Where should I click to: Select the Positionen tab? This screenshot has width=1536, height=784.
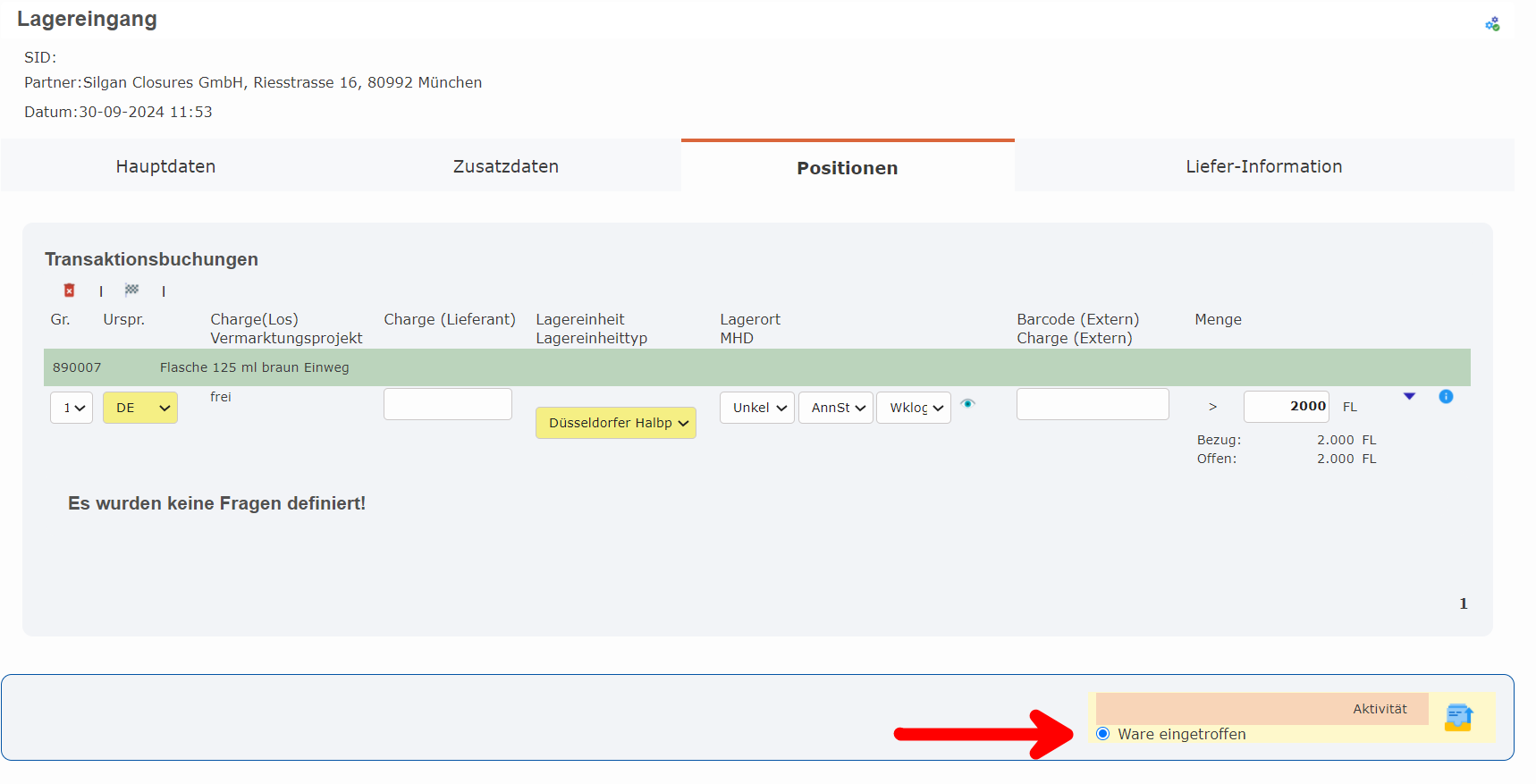pyautogui.click(x=848, y=167)
